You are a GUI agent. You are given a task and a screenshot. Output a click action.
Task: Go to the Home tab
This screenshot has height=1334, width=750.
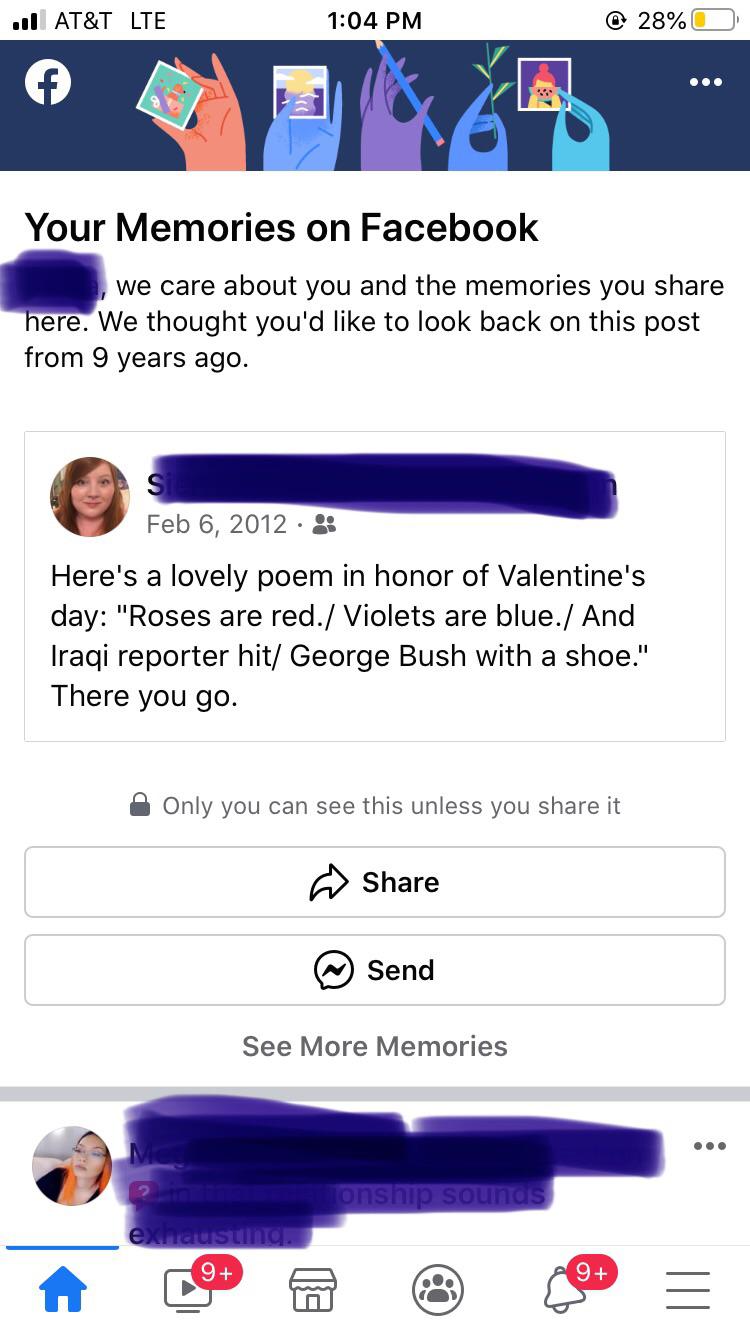62,1290
